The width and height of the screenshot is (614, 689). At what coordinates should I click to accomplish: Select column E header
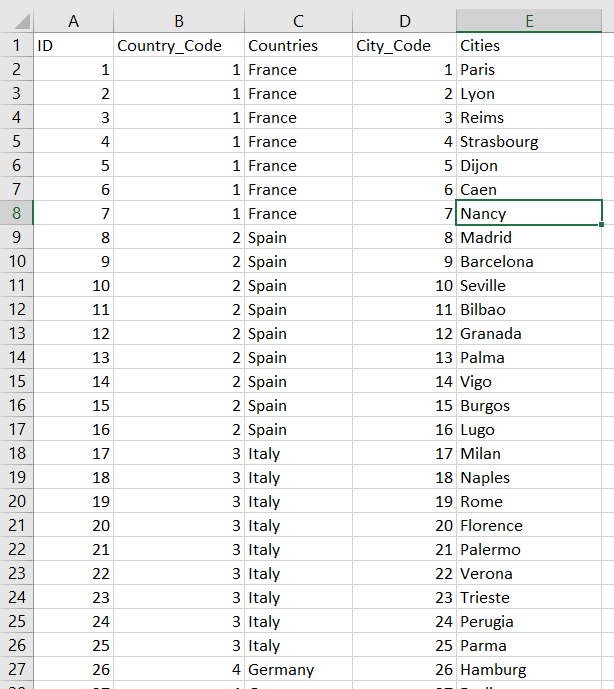[529, 21]
